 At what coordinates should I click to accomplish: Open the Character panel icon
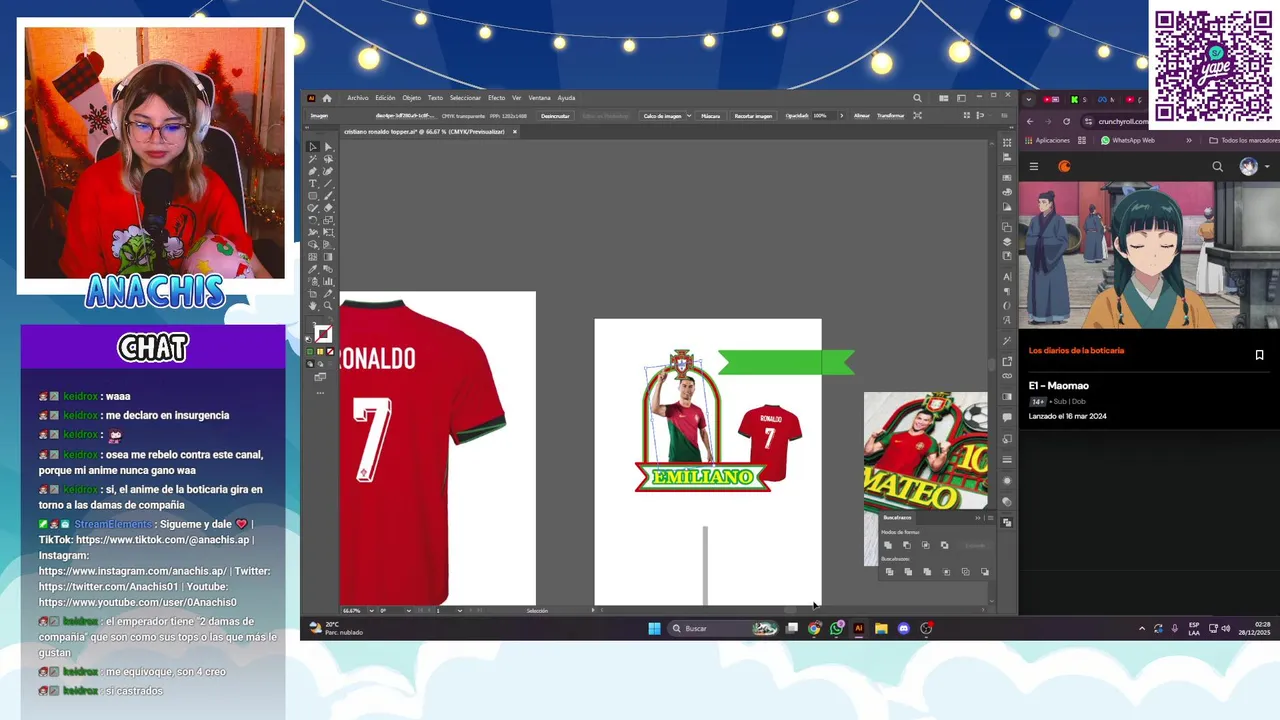[1007, 277]
